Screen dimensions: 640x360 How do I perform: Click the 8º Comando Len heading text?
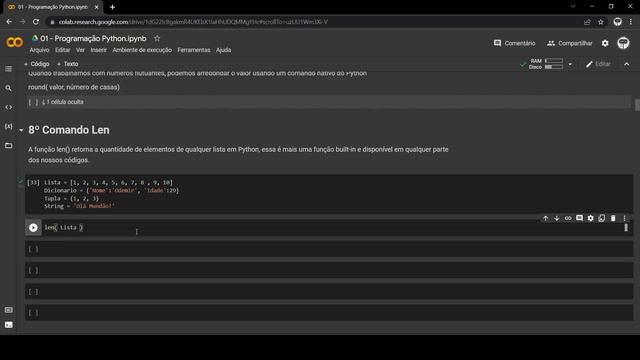tap(69, 130)
